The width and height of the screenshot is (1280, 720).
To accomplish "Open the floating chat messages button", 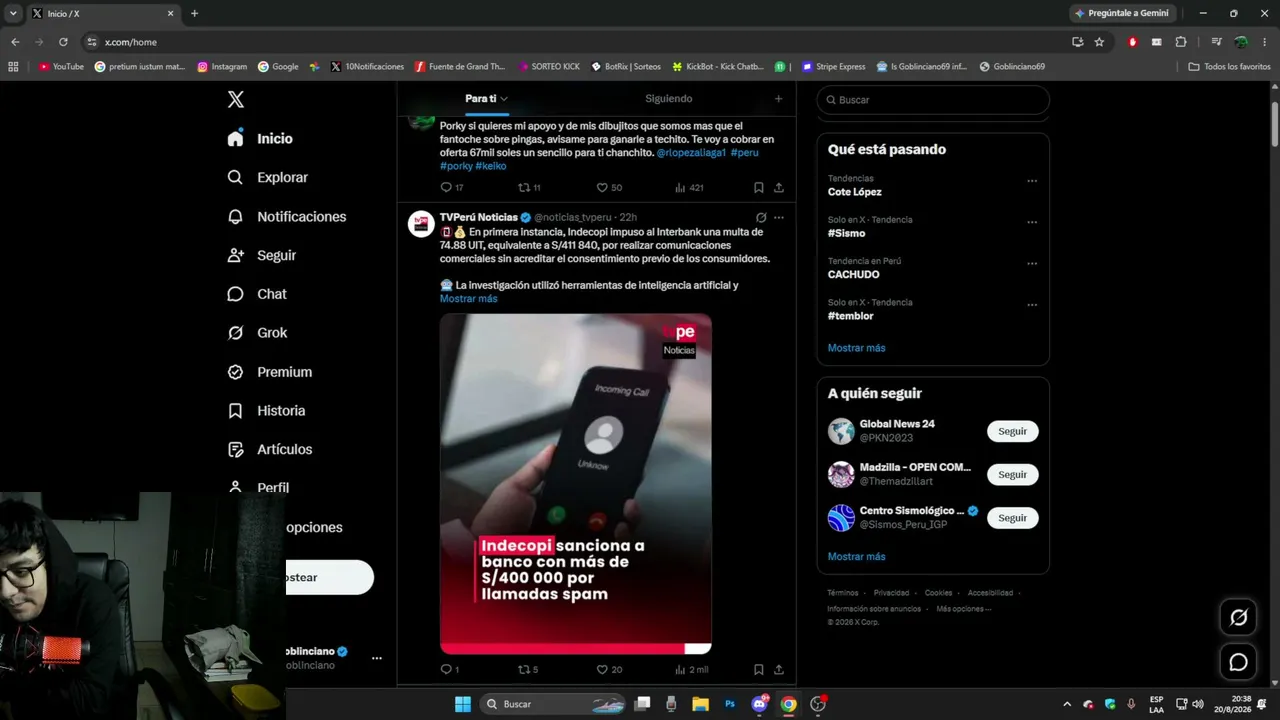I will click(x=1238, y=662).
